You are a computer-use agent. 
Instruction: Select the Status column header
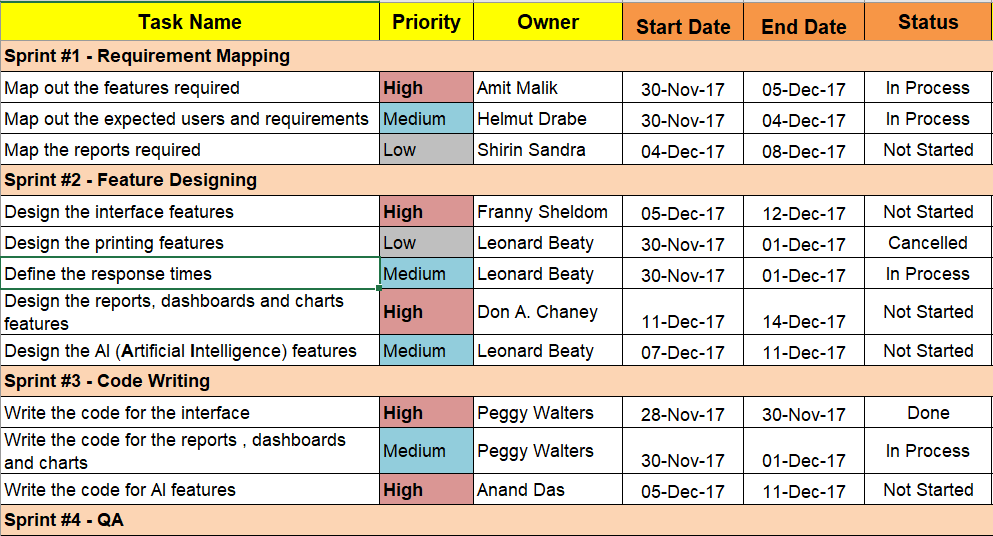tap(928, 22)
